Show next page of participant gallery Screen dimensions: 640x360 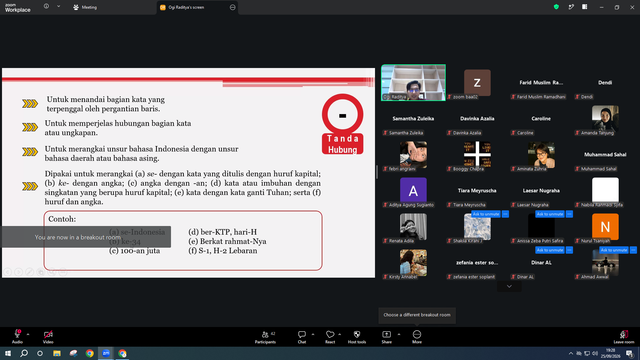pyautogui.click(x=509, y=287)
